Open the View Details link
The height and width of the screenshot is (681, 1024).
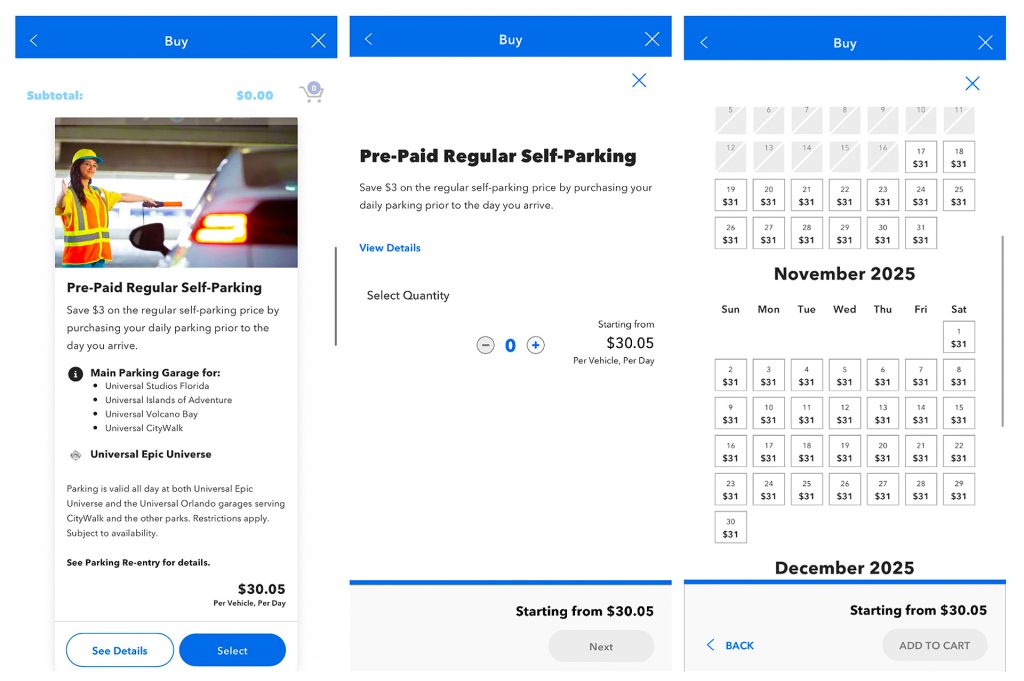pyautogui.click(x=390, y=248)
